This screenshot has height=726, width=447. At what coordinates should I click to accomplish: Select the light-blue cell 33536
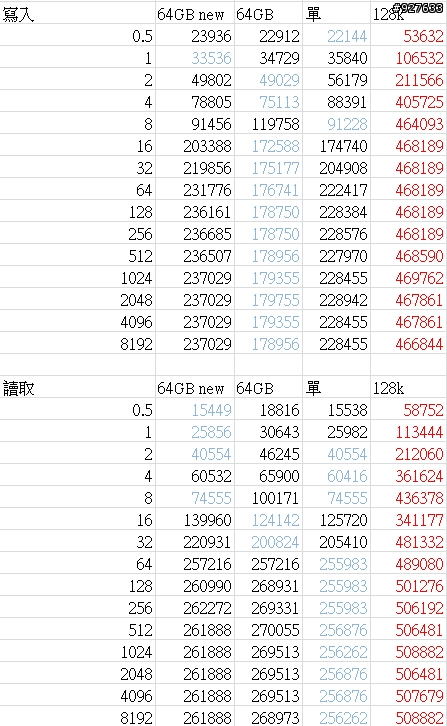[x=195, y=58]
